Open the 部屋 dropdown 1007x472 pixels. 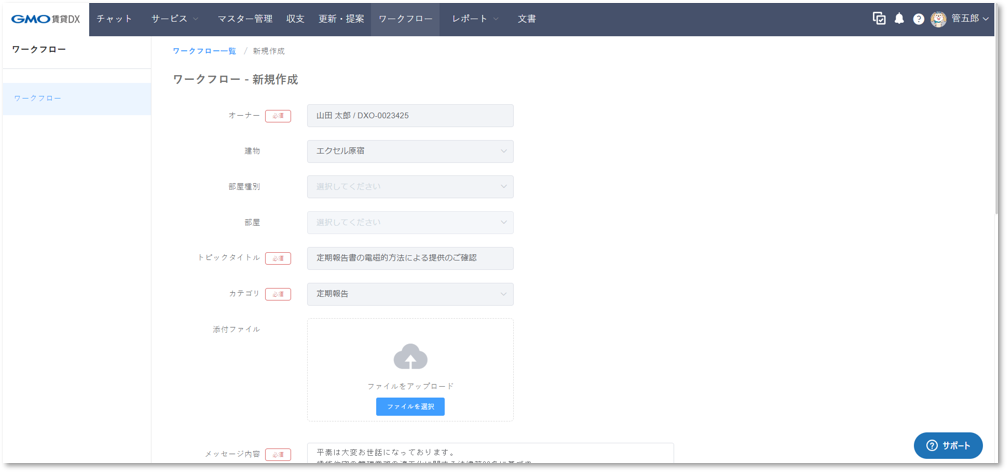pyautogui.click(x=410, y=222)
